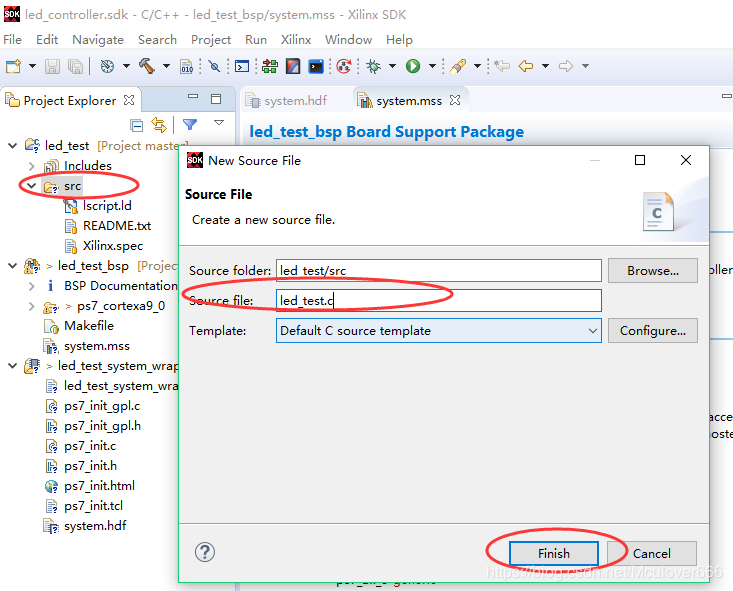Viewport: 733px width, 591px height.
Task: Click the yellow Back navigation arrow
Action: (x=526, y=66)
